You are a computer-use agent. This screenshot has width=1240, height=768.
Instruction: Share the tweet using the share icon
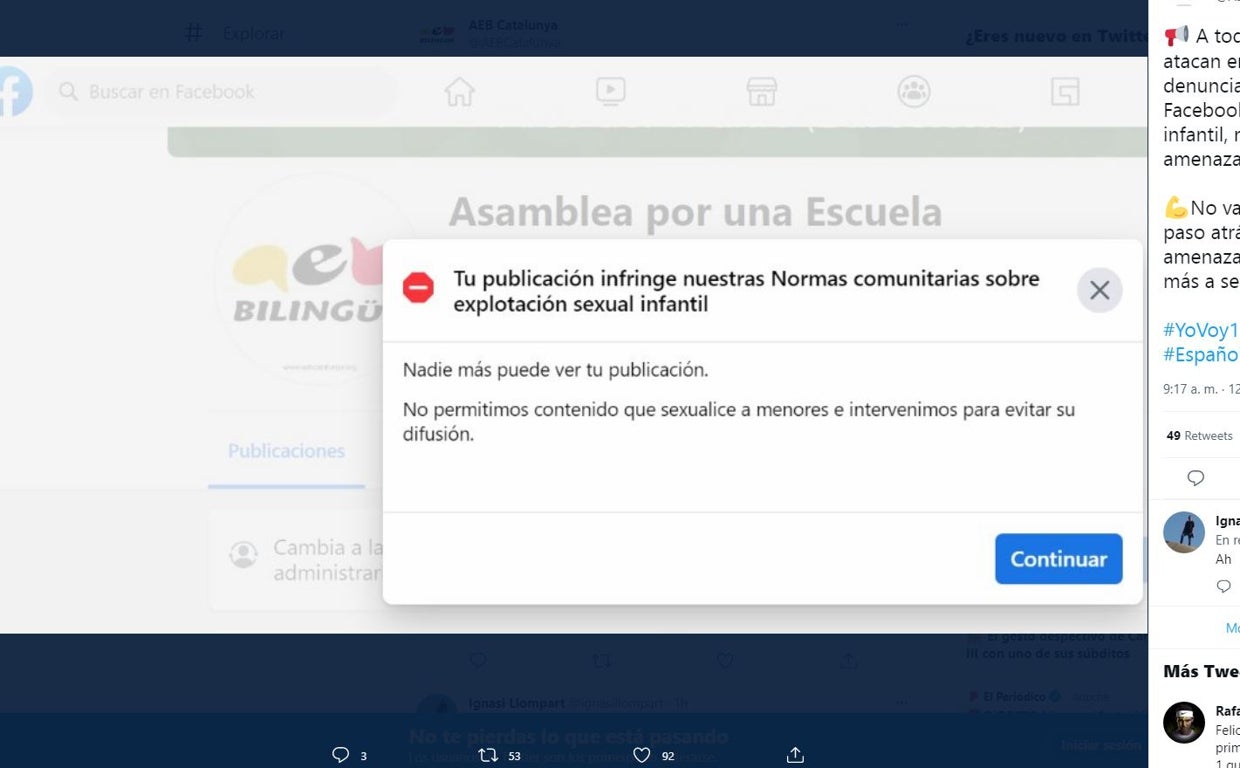pyautogui.click(x=795, y=755)
